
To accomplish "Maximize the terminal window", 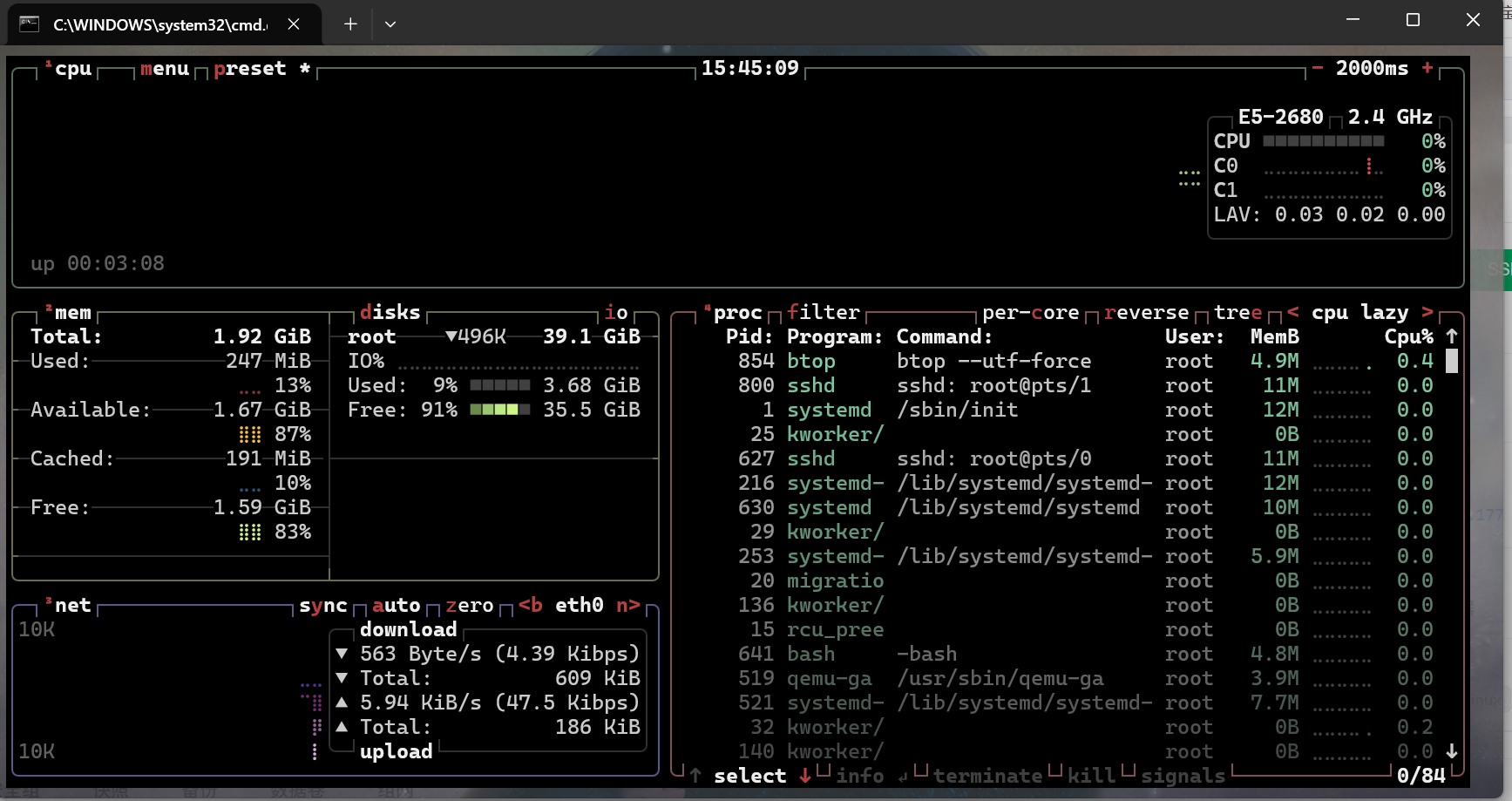I will click(x=1413, y=20).
